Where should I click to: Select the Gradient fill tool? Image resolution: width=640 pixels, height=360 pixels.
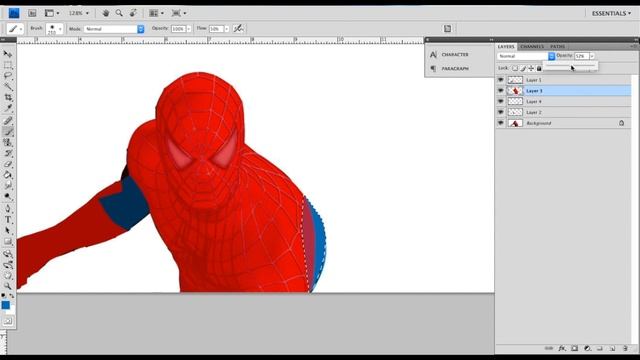point(8,175)
